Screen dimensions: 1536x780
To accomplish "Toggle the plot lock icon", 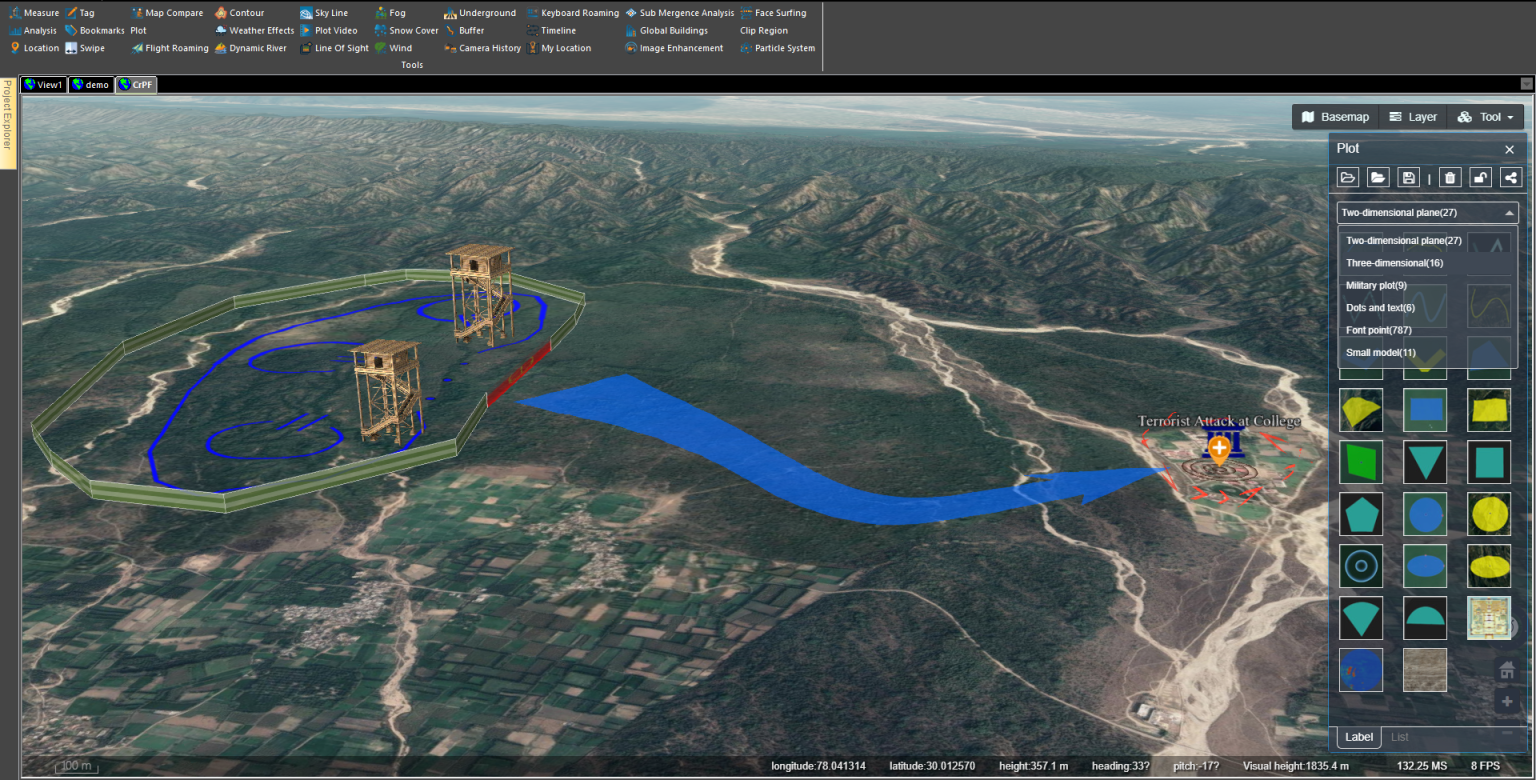I will point(1480,177).
